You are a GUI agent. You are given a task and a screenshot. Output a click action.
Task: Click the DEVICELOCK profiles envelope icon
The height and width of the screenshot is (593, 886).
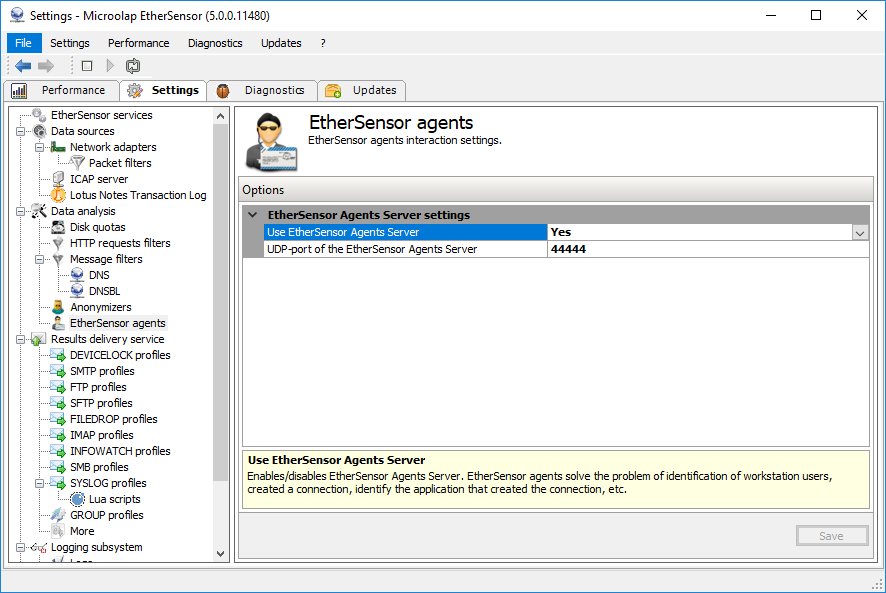[58, 355]
